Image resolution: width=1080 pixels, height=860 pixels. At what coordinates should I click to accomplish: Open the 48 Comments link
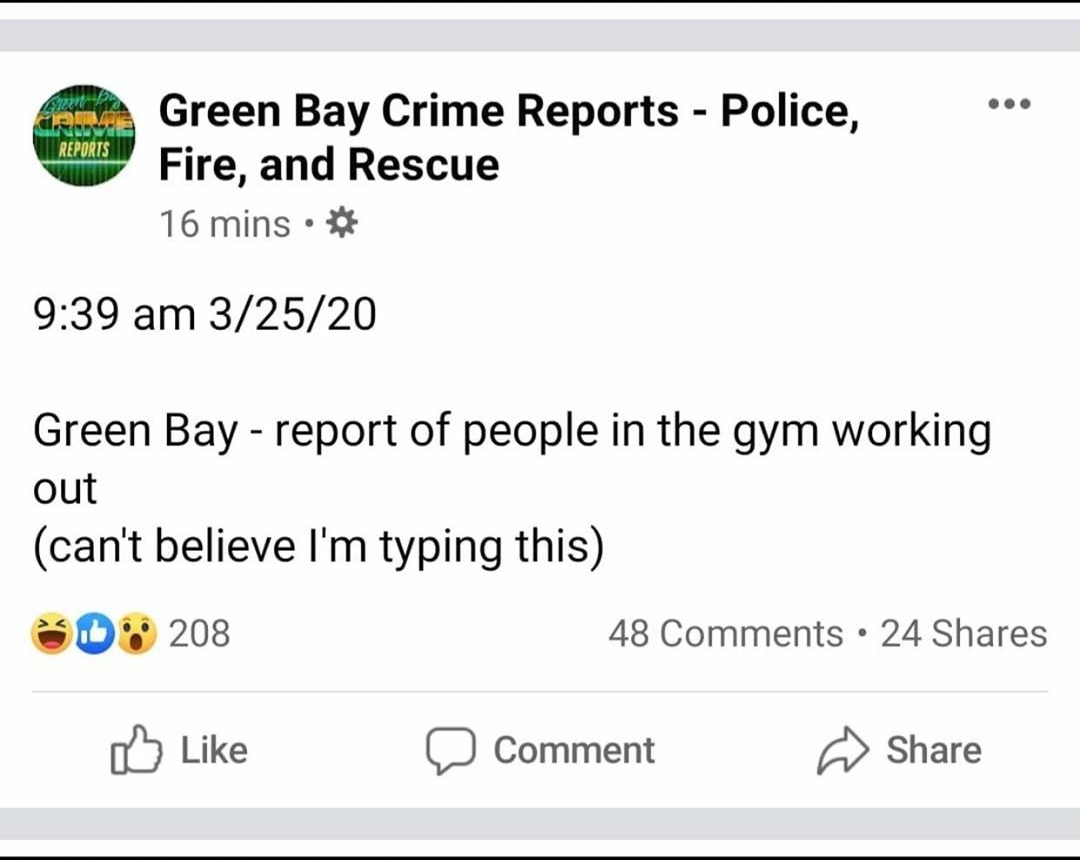[x=726, y=634]
